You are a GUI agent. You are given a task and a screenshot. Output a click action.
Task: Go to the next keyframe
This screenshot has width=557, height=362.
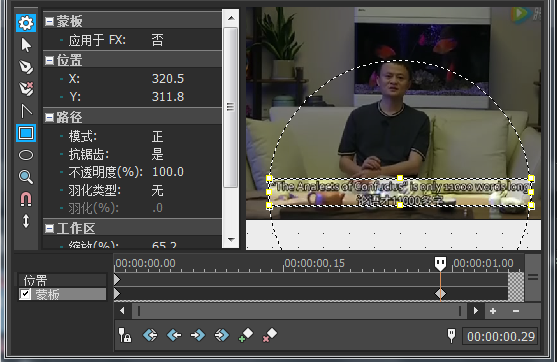pos(198,335)
